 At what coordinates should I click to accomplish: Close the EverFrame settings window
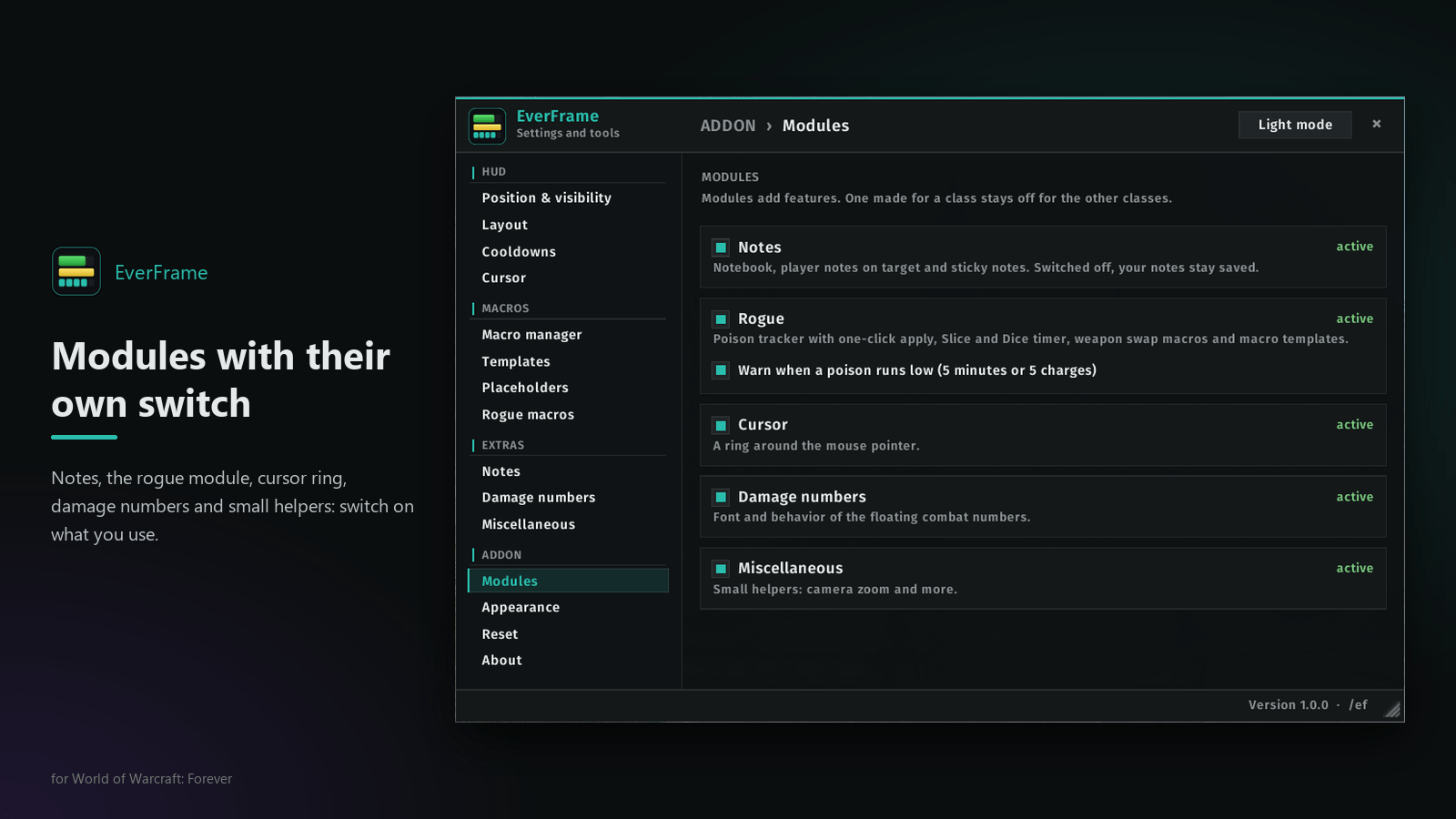[1377, 124]
